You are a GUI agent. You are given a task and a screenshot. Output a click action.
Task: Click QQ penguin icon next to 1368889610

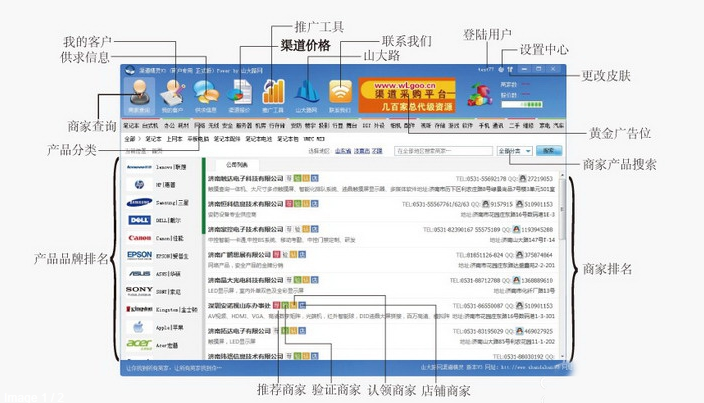tap(516, 280)
